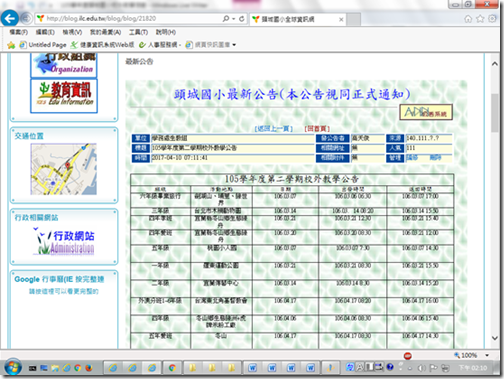Image resolution: width=504 pixels, height=379 pixels.
Task: Refresh the page with the reload icon
Action: [242, 19]
